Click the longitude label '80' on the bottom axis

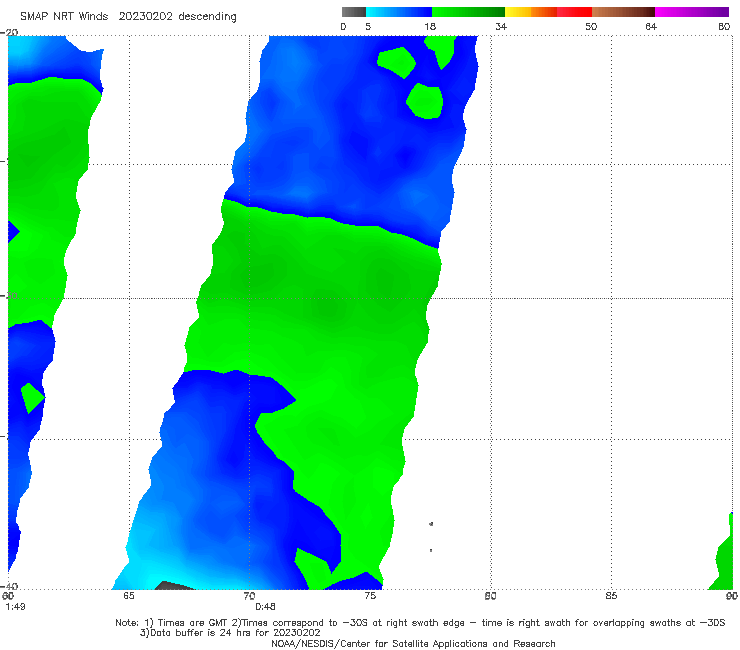point(490,596)
